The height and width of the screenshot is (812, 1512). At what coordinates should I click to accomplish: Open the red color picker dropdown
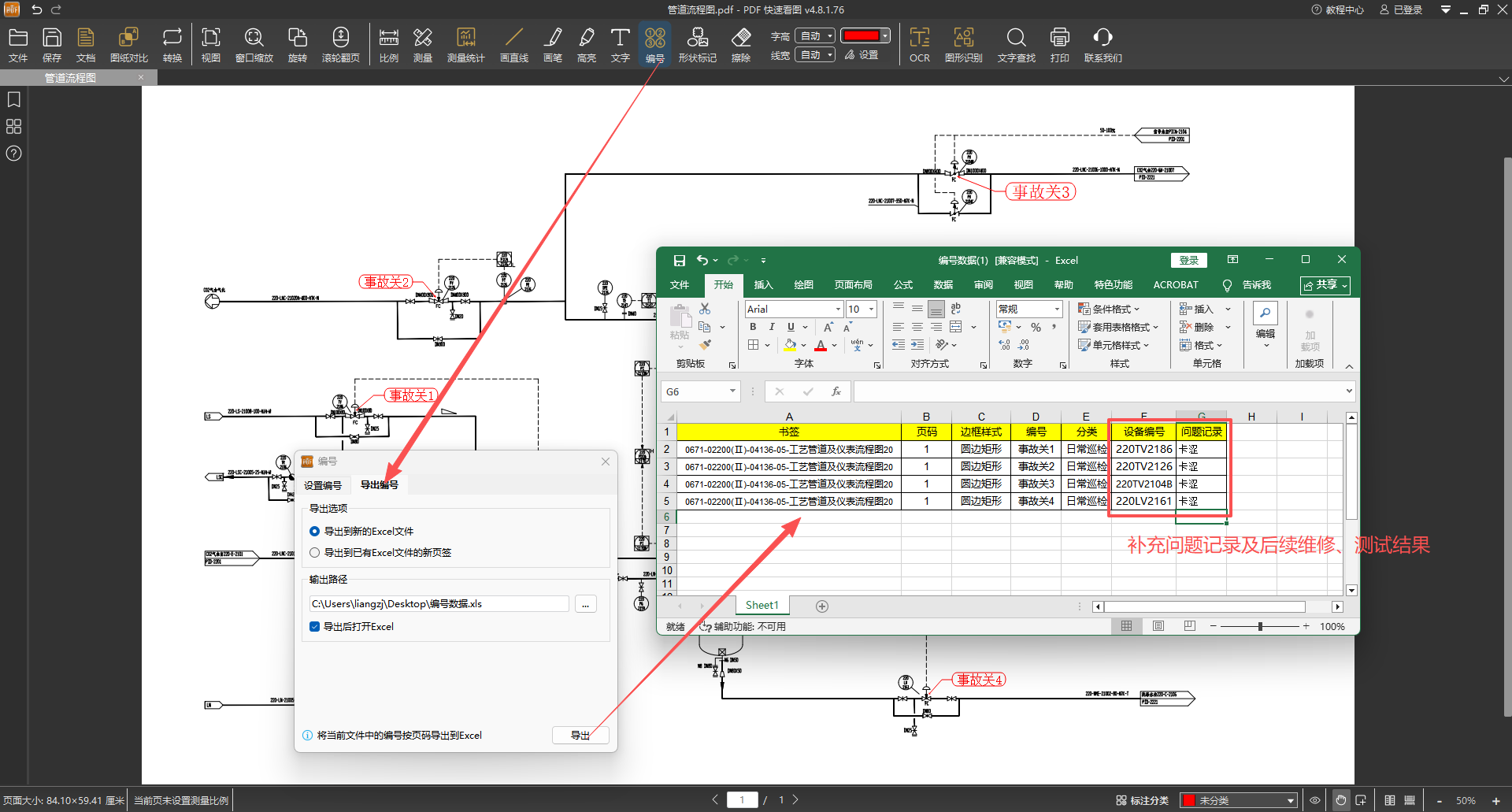[x=886, y=36]
